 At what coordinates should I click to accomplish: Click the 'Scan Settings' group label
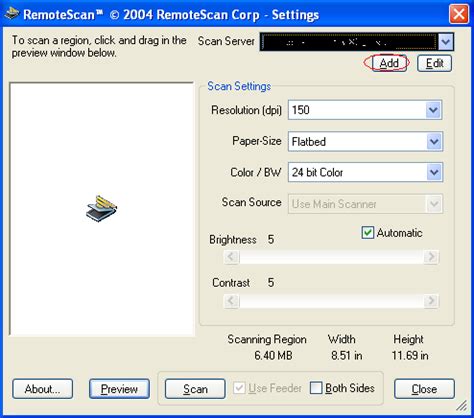point(239,86)
